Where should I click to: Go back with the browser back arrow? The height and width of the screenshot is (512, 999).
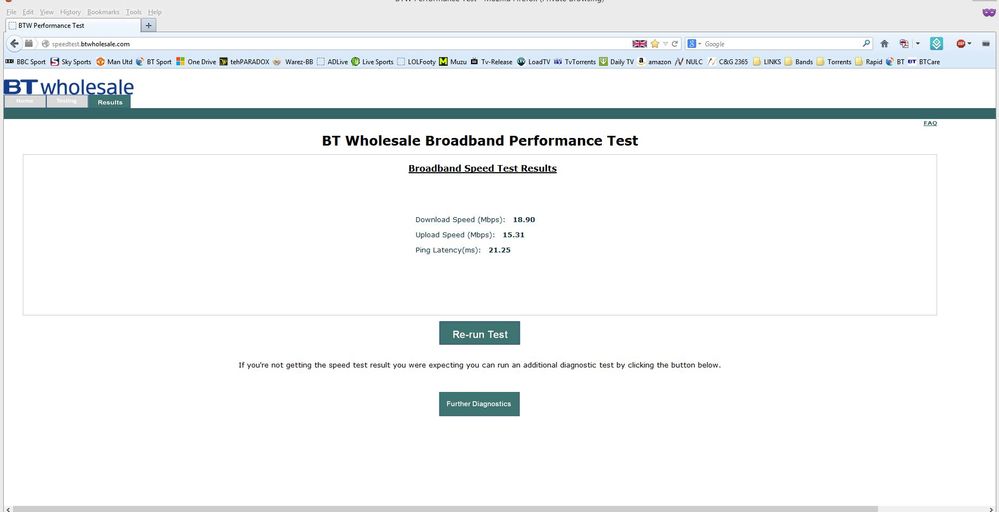14,44
